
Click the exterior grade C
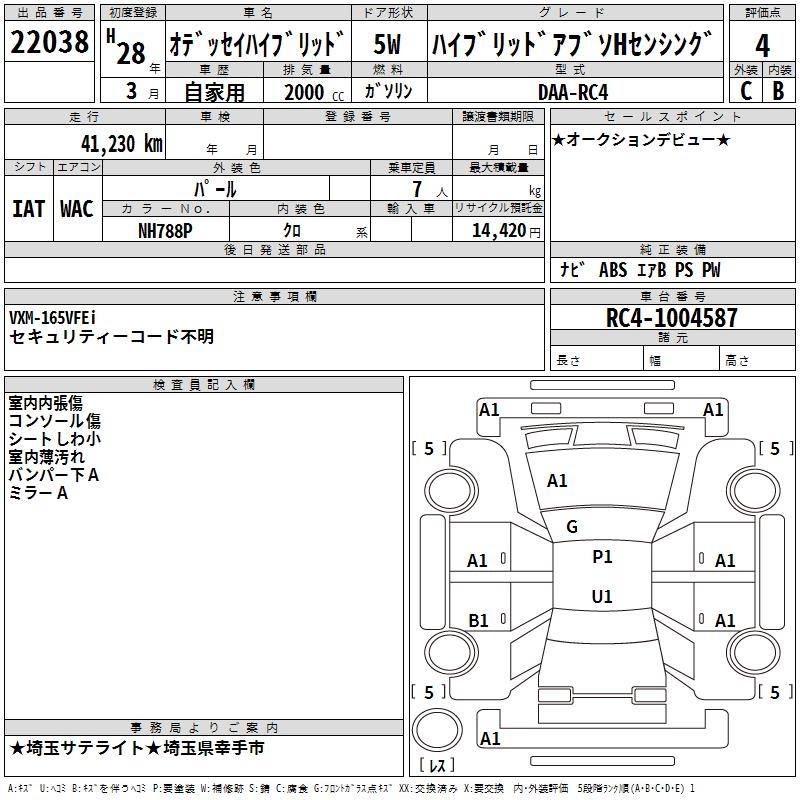coord(745,91)
